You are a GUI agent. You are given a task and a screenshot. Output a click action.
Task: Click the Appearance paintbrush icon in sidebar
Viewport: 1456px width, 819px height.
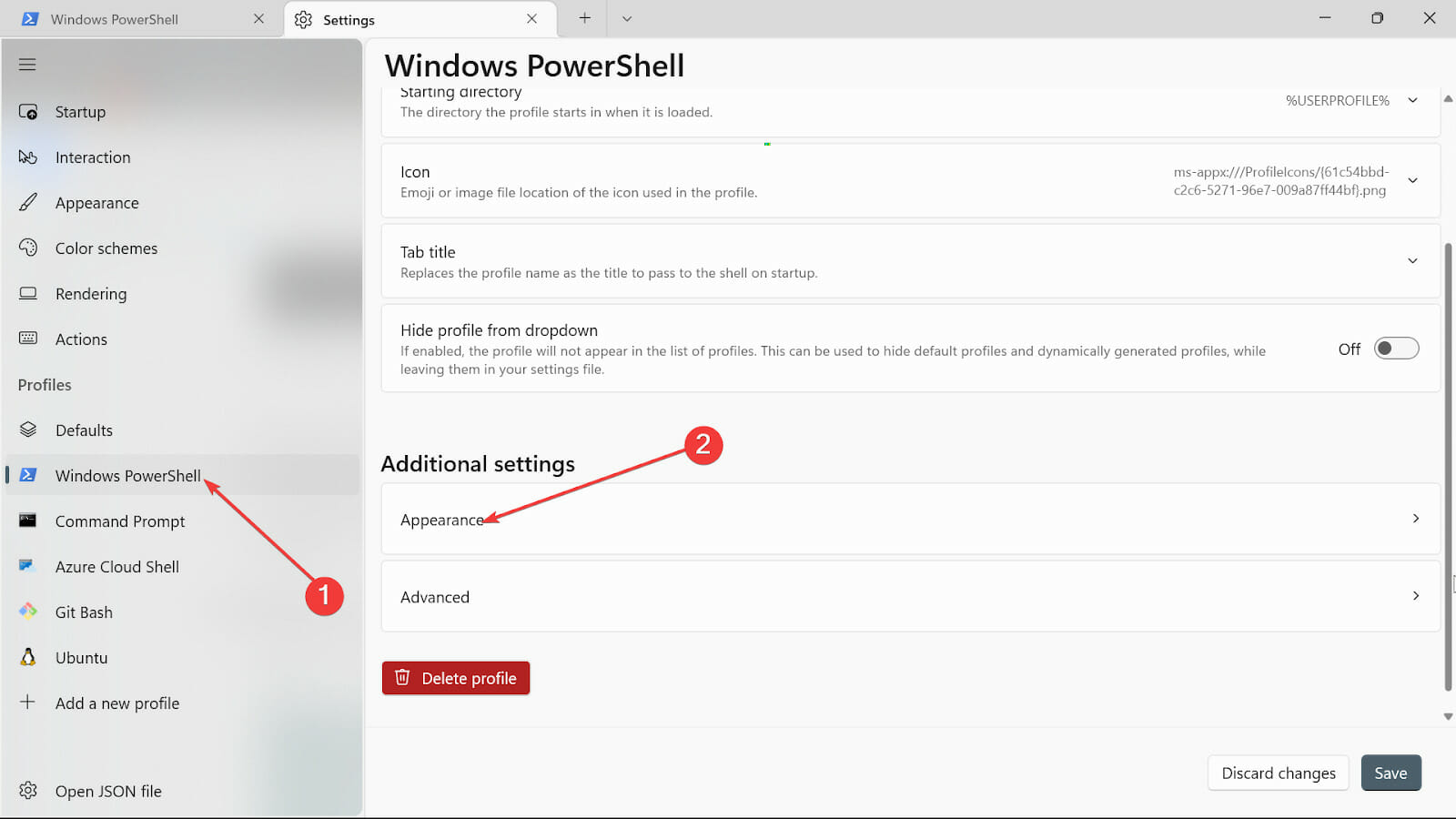tap(28, 202)
